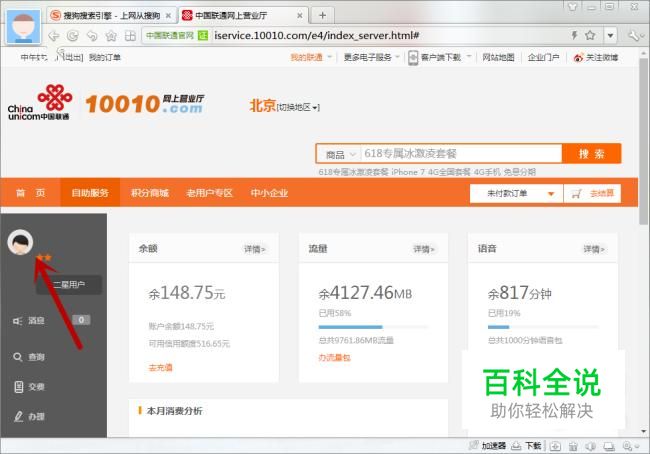
Task: View 语音 card 详情 link
Action: 594,249
